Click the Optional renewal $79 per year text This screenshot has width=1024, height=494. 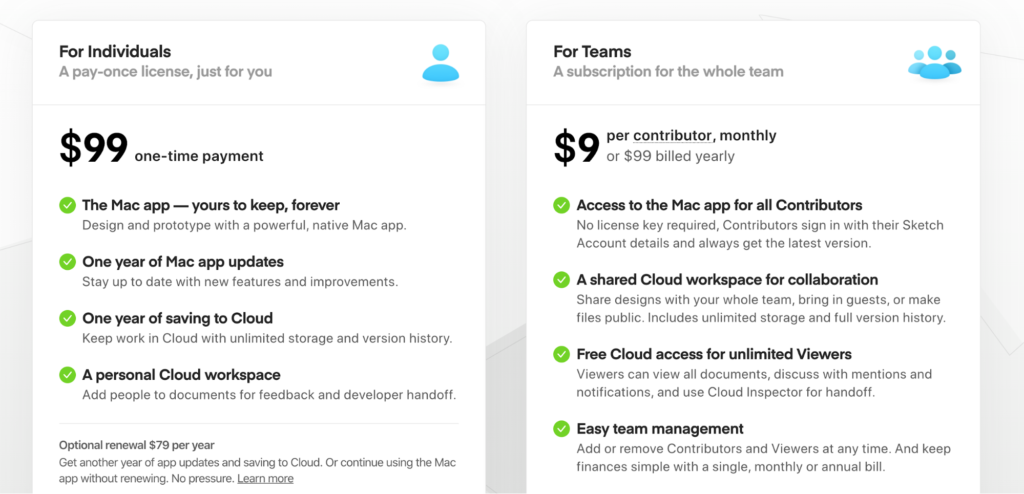tap(136, 445)
